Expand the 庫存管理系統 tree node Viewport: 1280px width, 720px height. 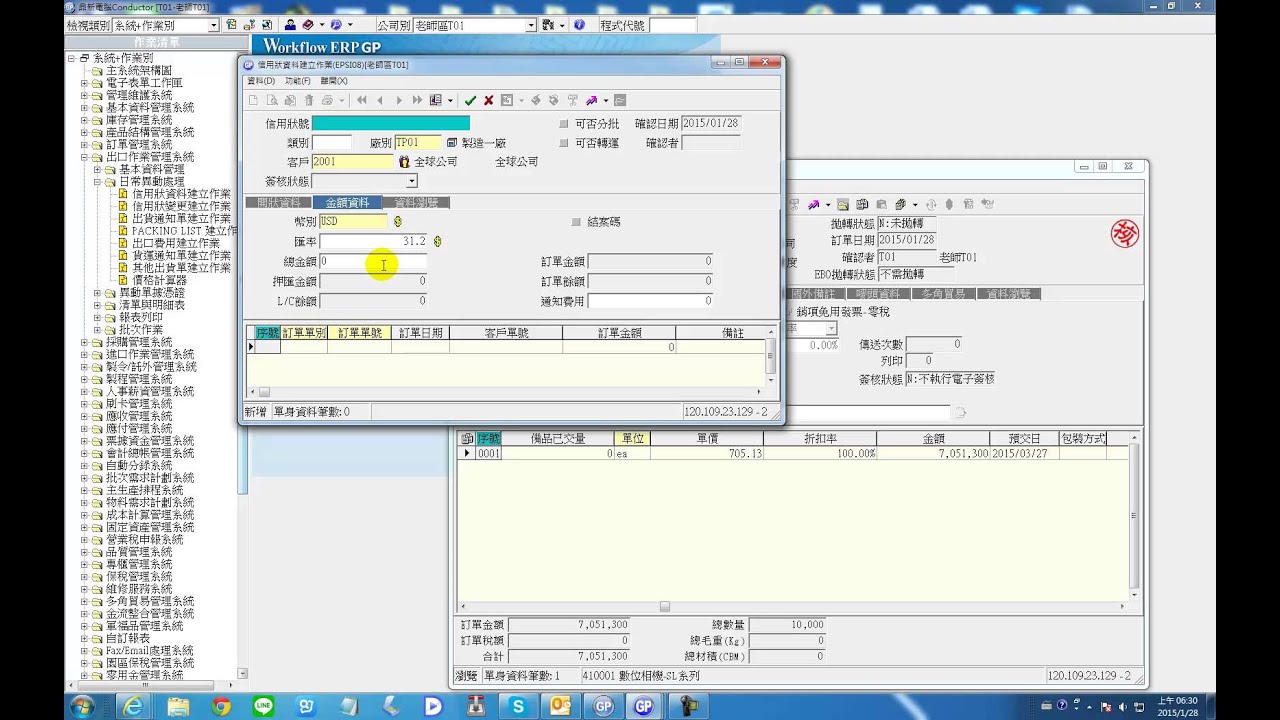click(85, 120)
